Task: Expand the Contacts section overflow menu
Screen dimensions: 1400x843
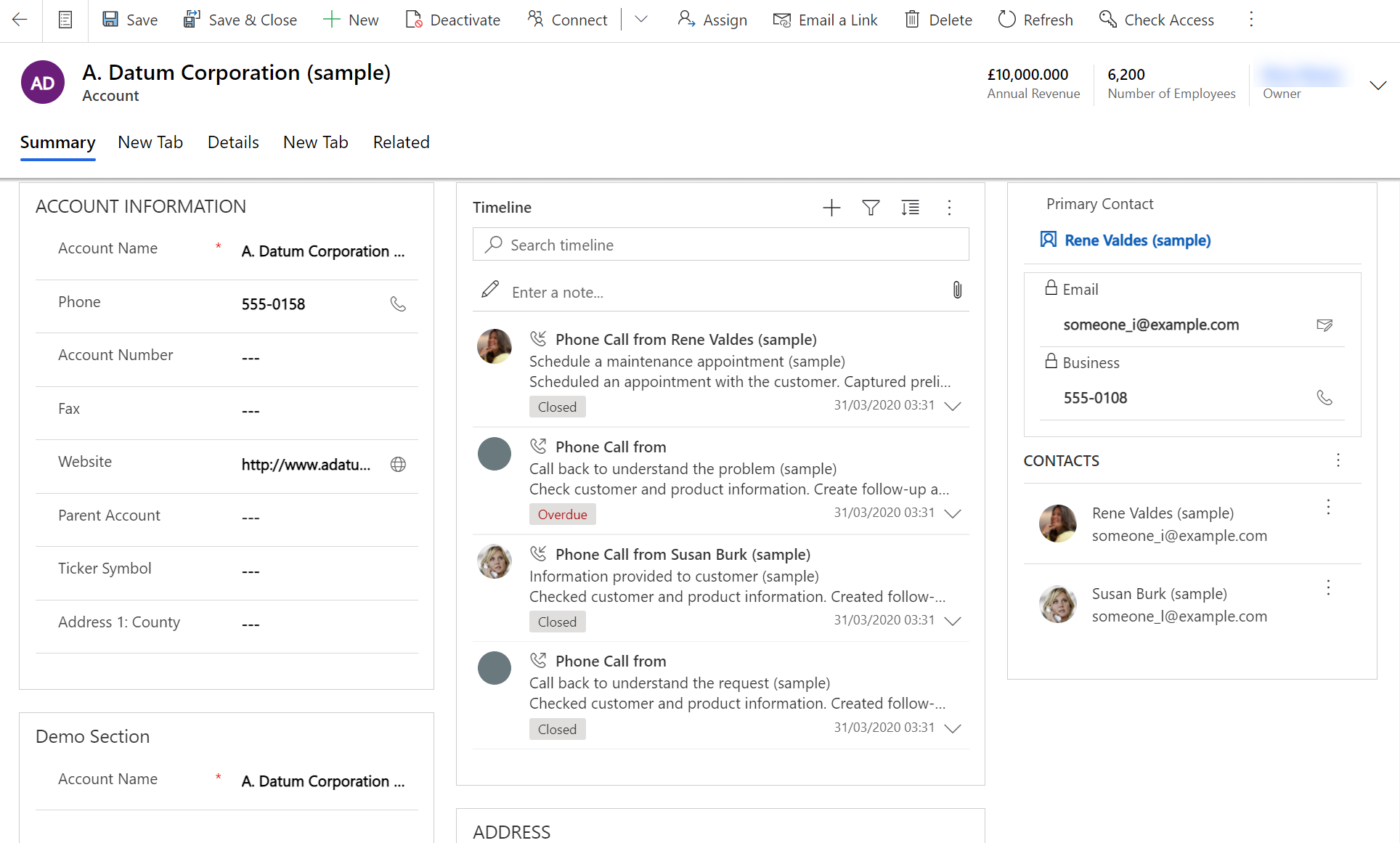Action: (x=1338, y=460)
